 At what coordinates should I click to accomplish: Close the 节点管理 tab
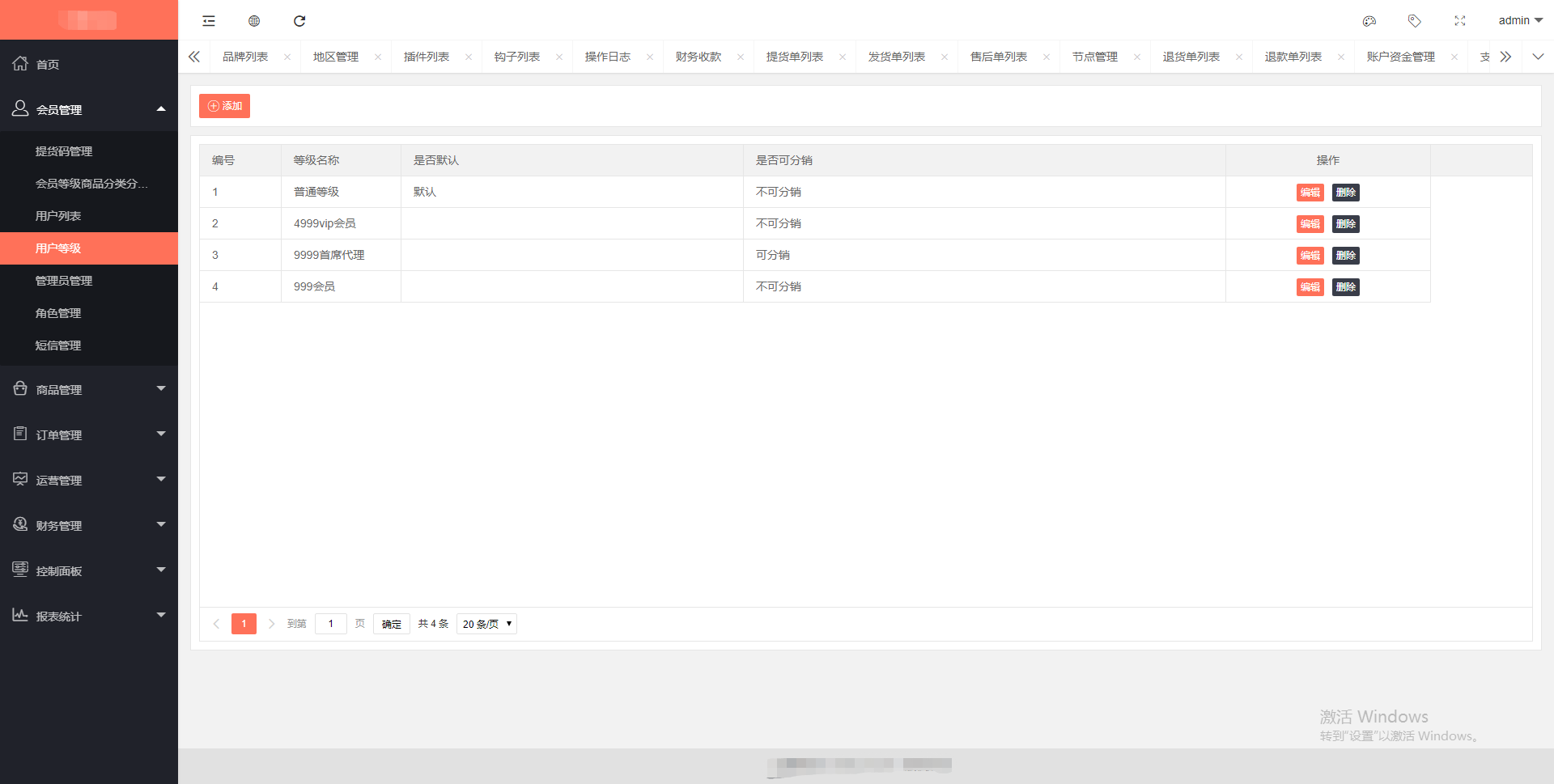(x=1137, y=57)
